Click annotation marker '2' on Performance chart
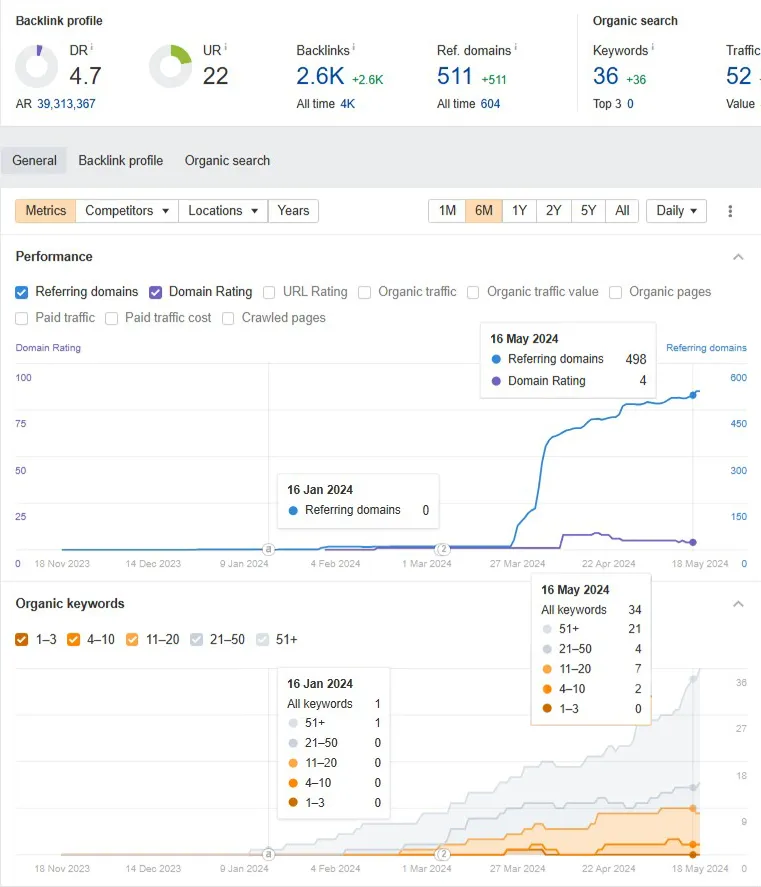The width and height of the screenshot is (761, 887). [443, 549]
